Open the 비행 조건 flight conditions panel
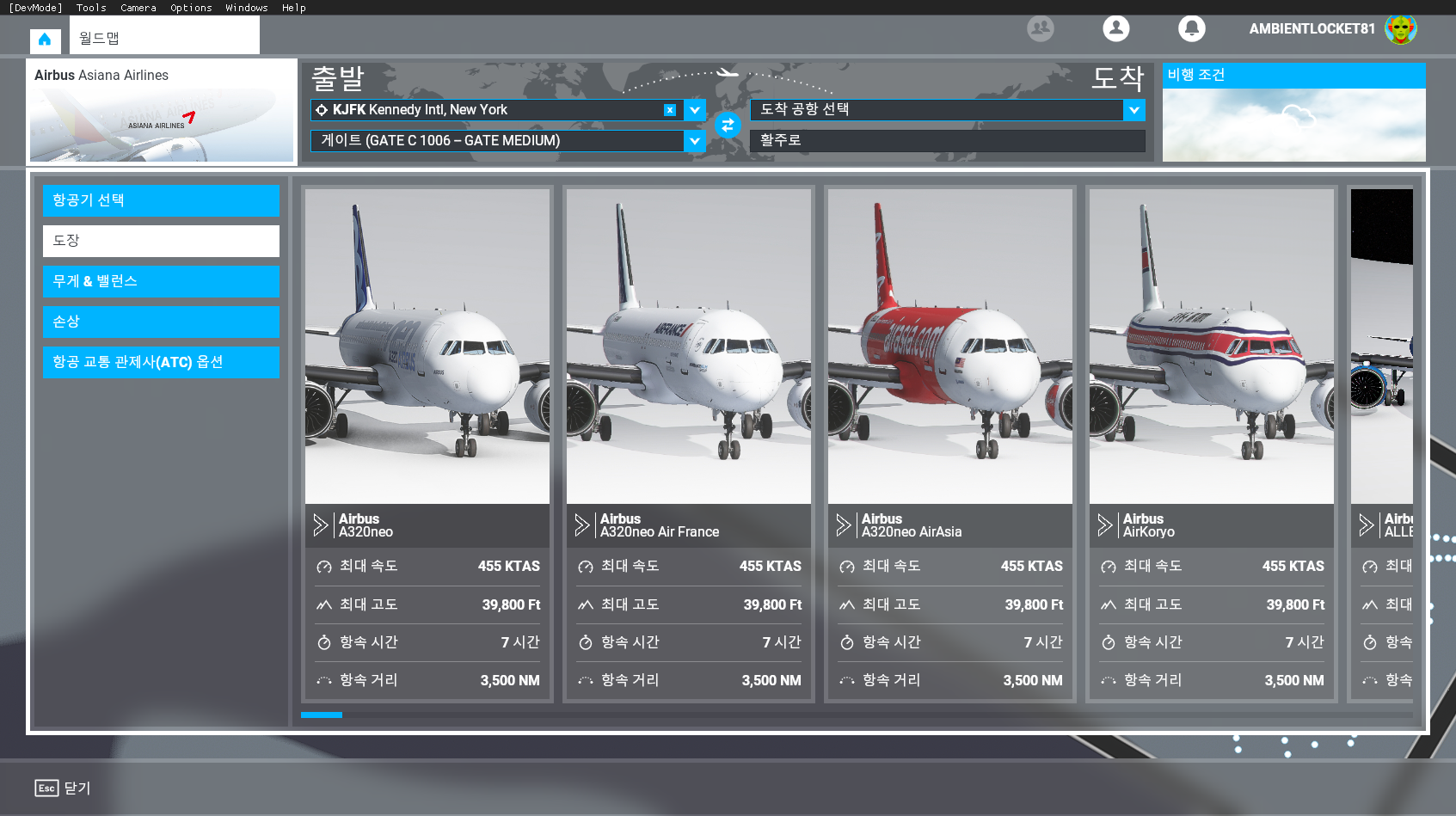The width and height of the screenshot is (1456, 816). click(x=1293, y=112)
